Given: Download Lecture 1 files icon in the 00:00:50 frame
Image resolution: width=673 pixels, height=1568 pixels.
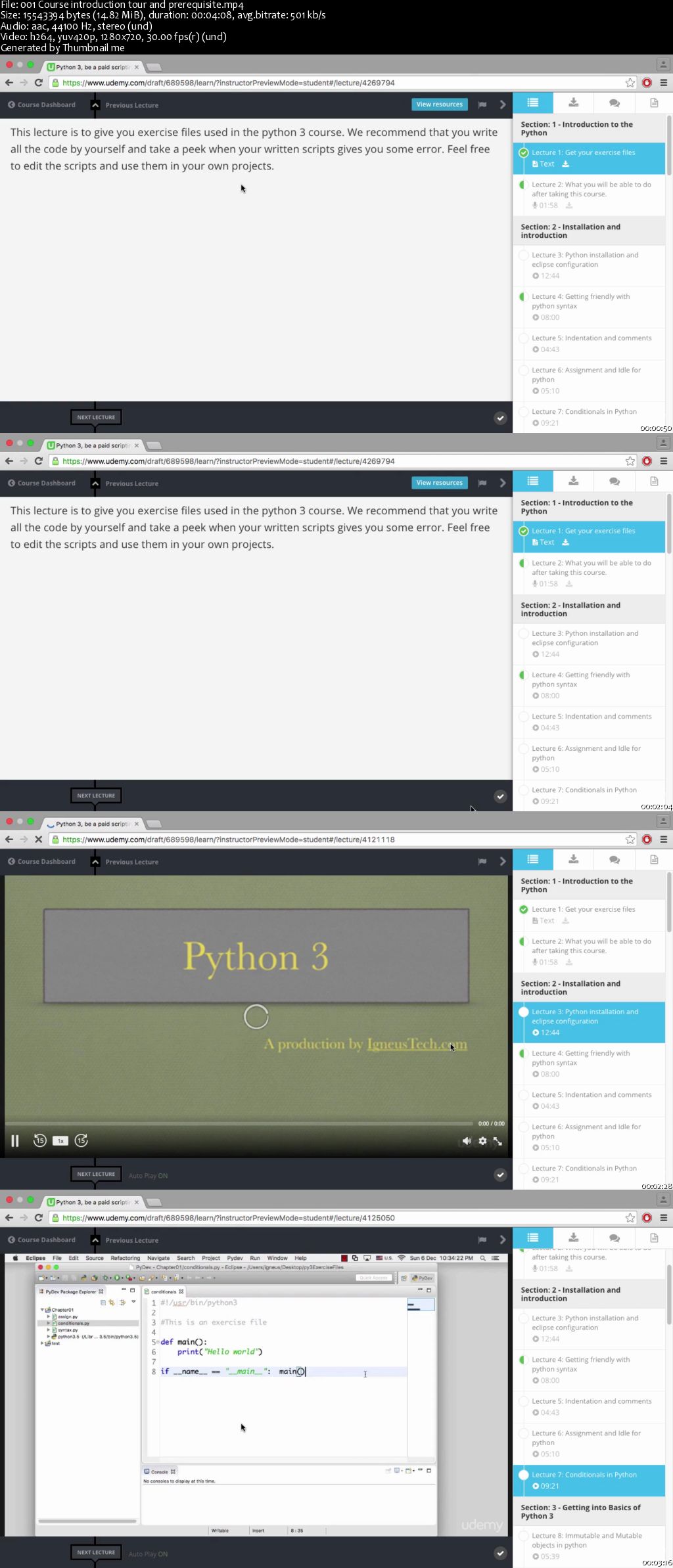Looking at the screenshot, I should (x=565, y=164).
